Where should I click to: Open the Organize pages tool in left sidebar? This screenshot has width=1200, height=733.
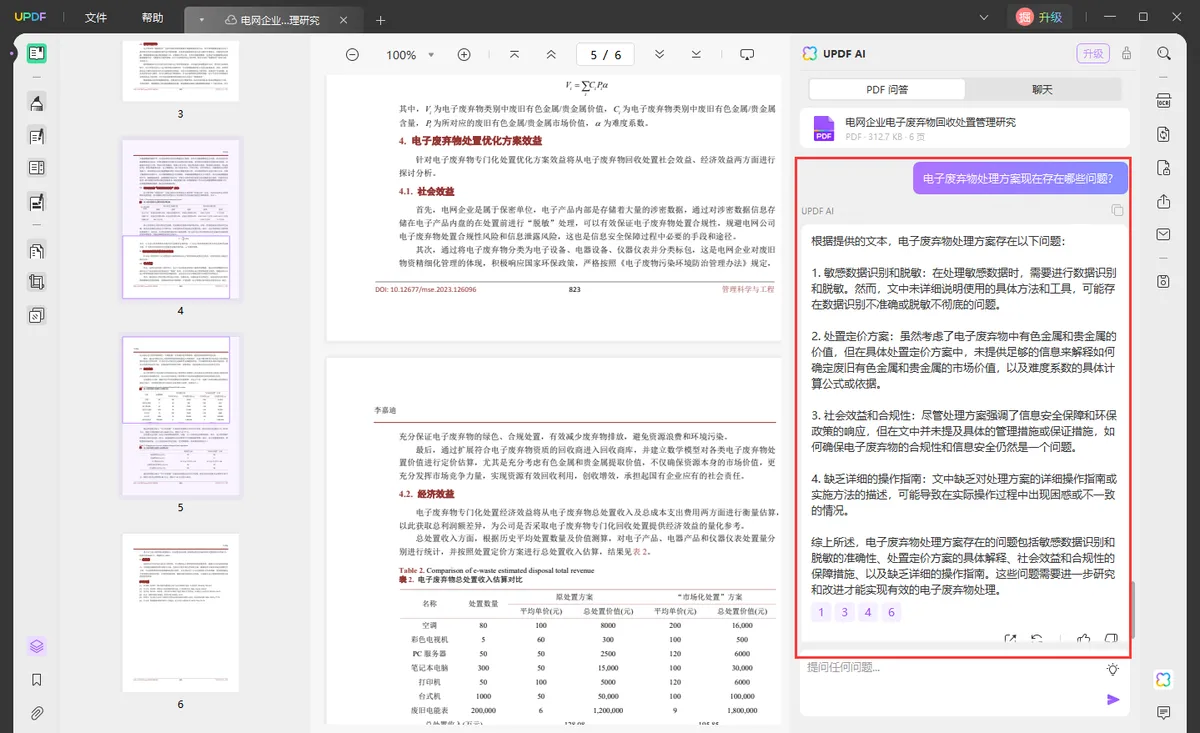[x=37, y=250]
